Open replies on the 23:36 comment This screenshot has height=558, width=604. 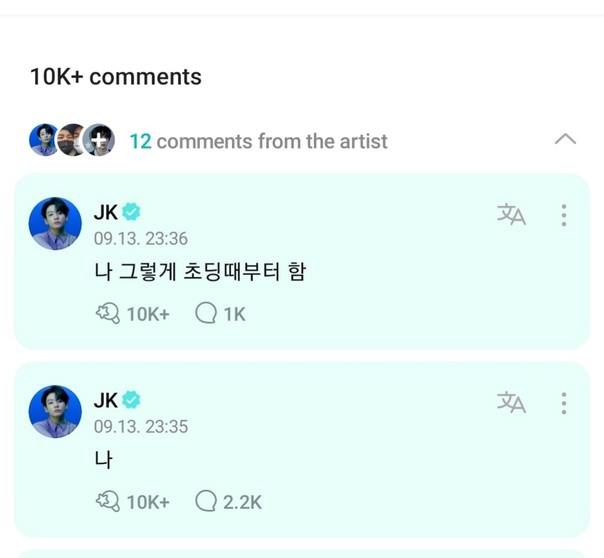(221, 314)
